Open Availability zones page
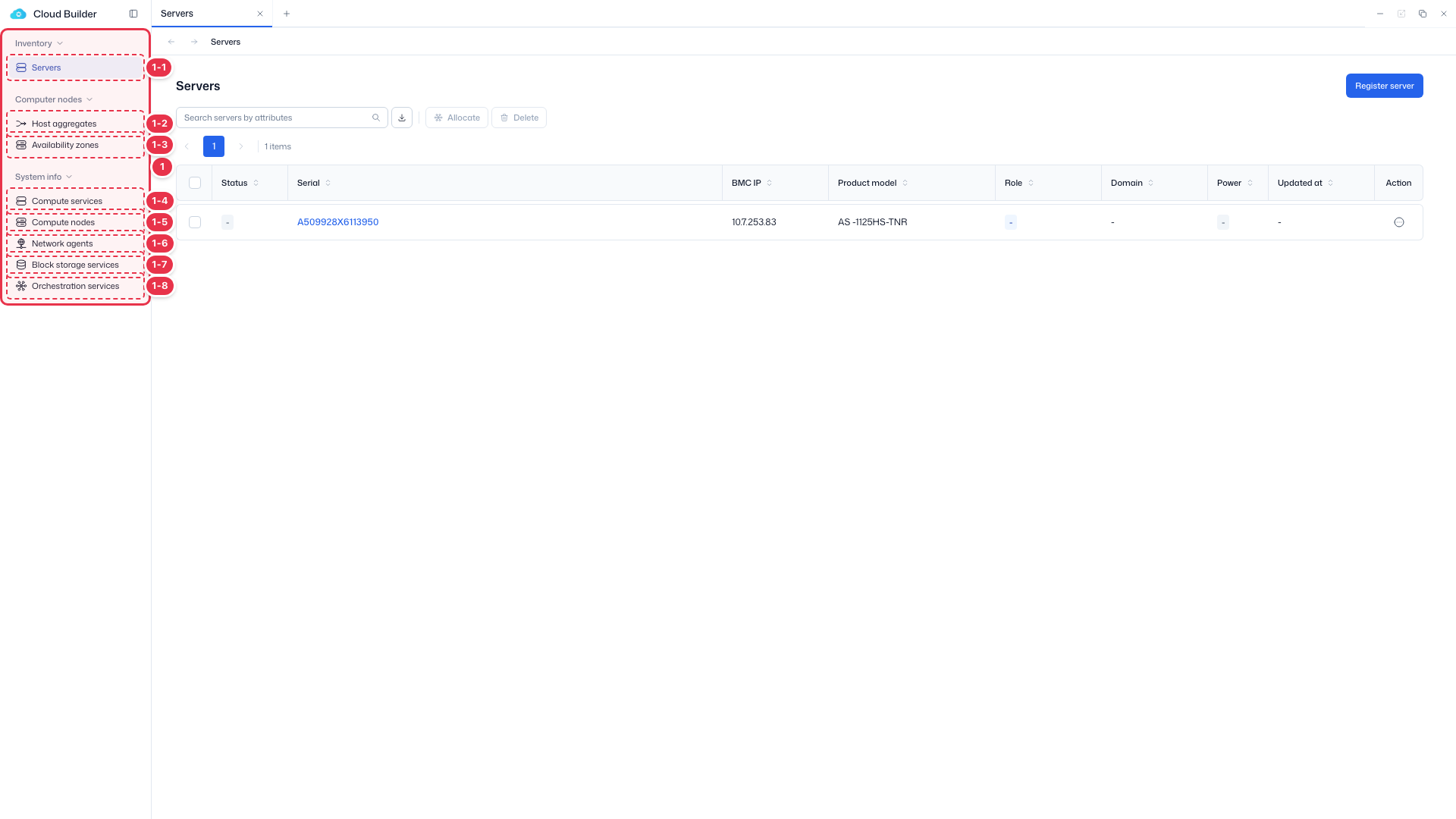 [75, 145]
